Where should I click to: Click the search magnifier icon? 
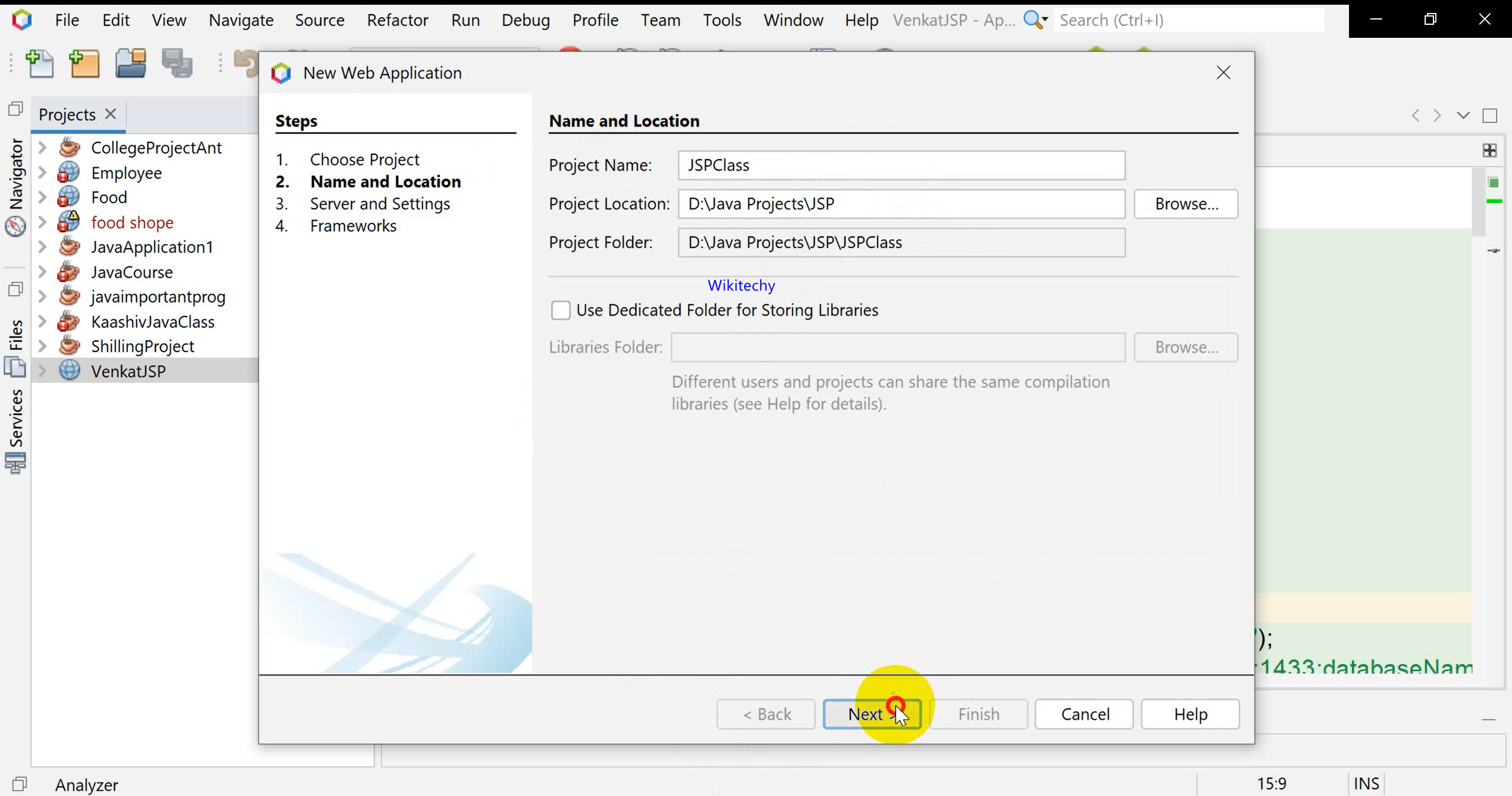1033,20
